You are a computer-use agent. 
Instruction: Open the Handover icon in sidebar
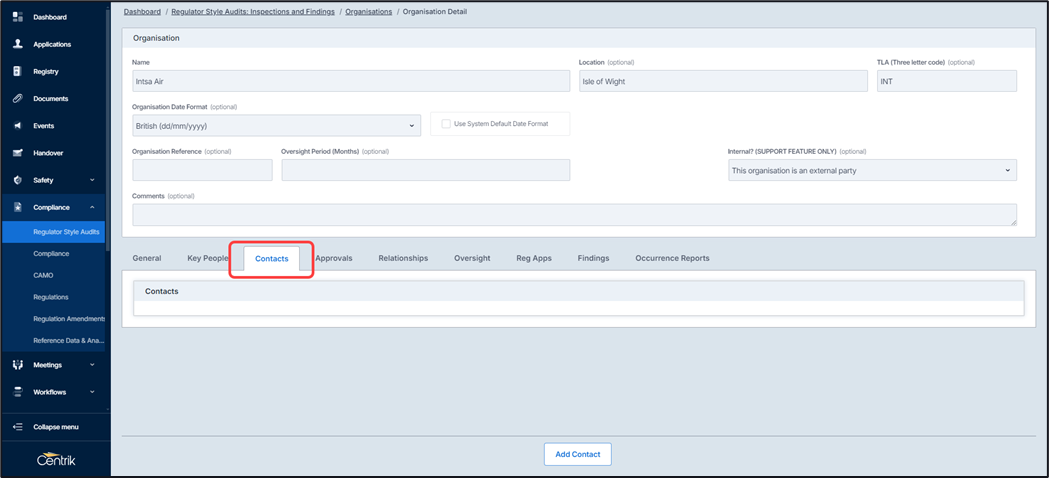(17, 153)
